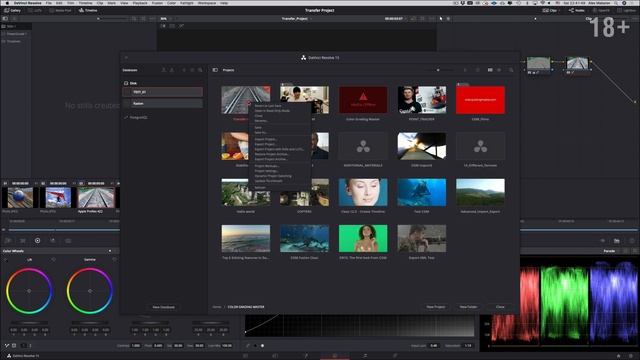Choose Revert to Last Save
This screenshot has width=640, height=360.
coord(268,106)
